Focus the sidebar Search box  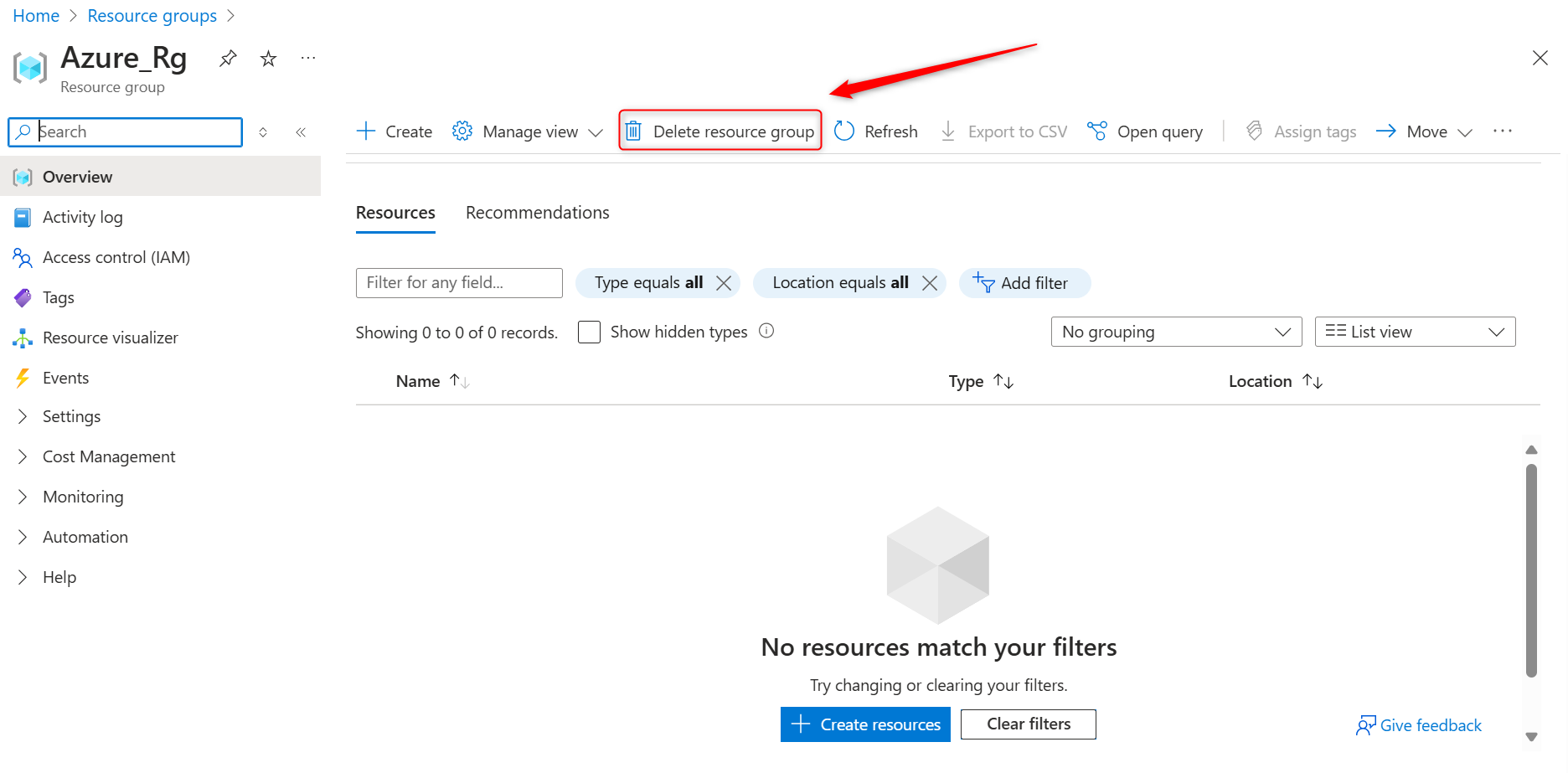coord(126,131)
